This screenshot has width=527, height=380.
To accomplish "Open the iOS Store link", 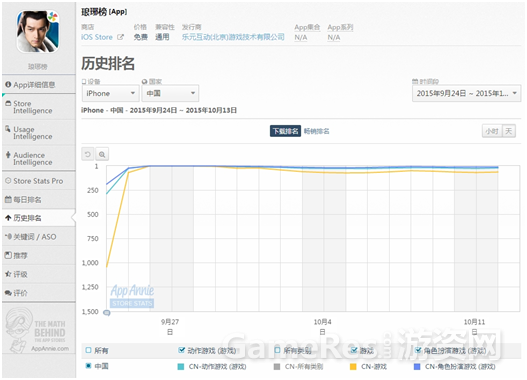I will [97, 37].
